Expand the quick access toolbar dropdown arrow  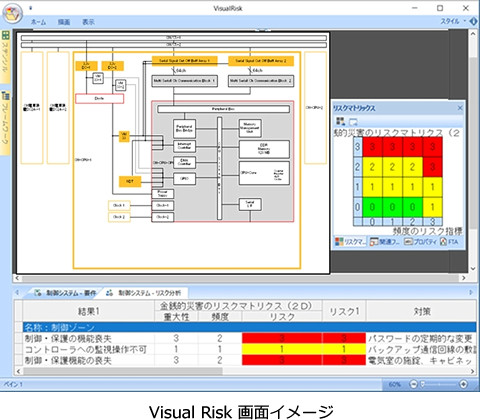(x=31, y=8)
